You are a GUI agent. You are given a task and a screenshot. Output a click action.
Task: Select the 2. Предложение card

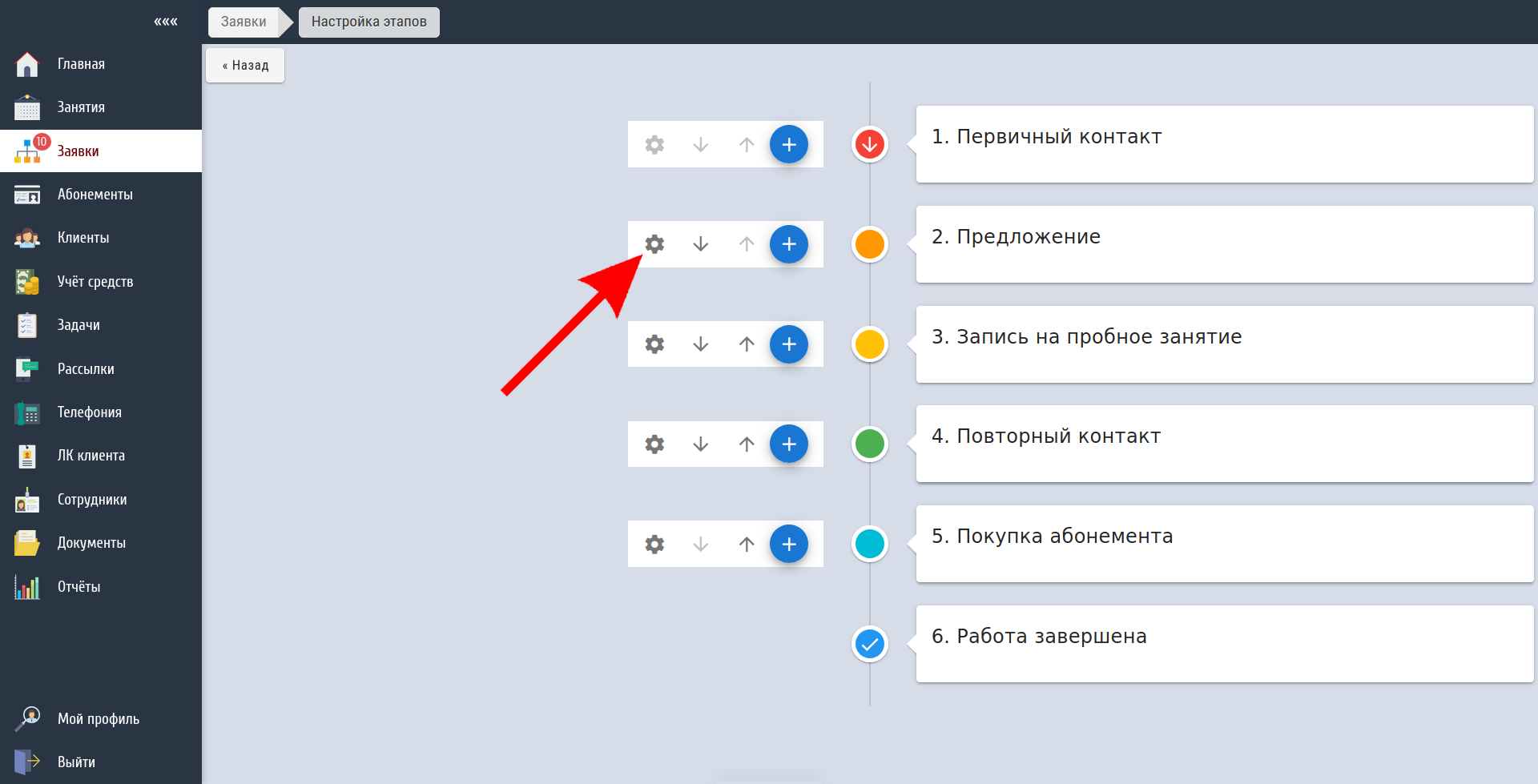(x=1225, y=244)
